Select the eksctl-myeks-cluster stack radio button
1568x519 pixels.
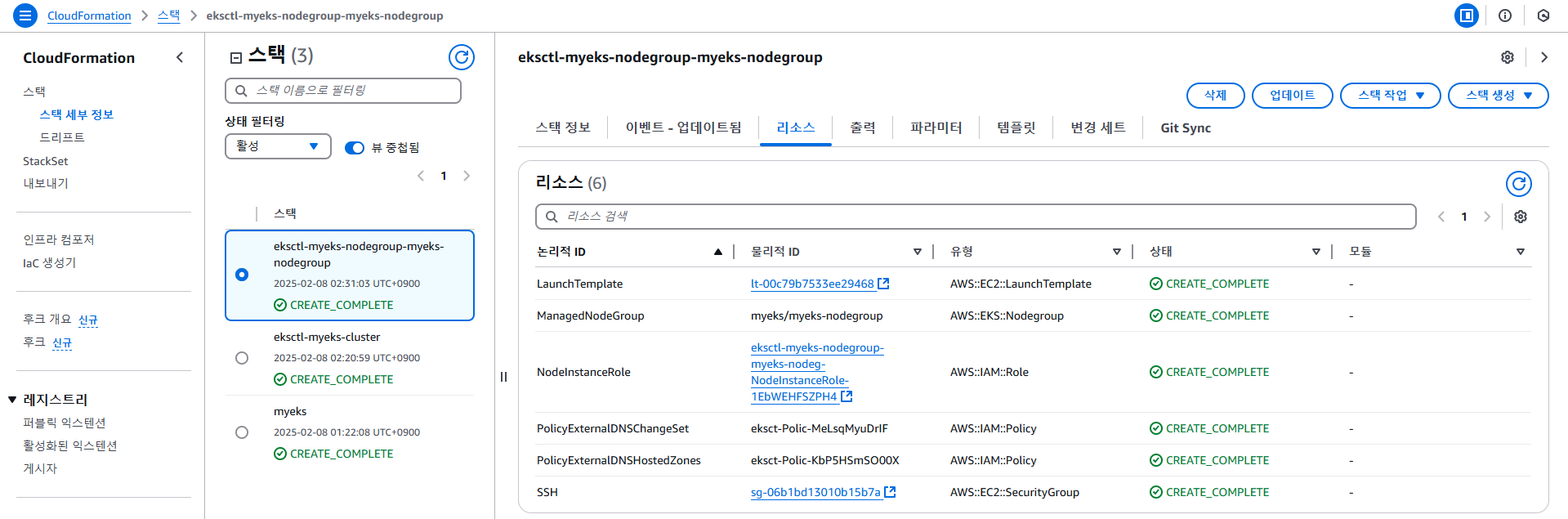pyautogui.click(x=242, y=358)
